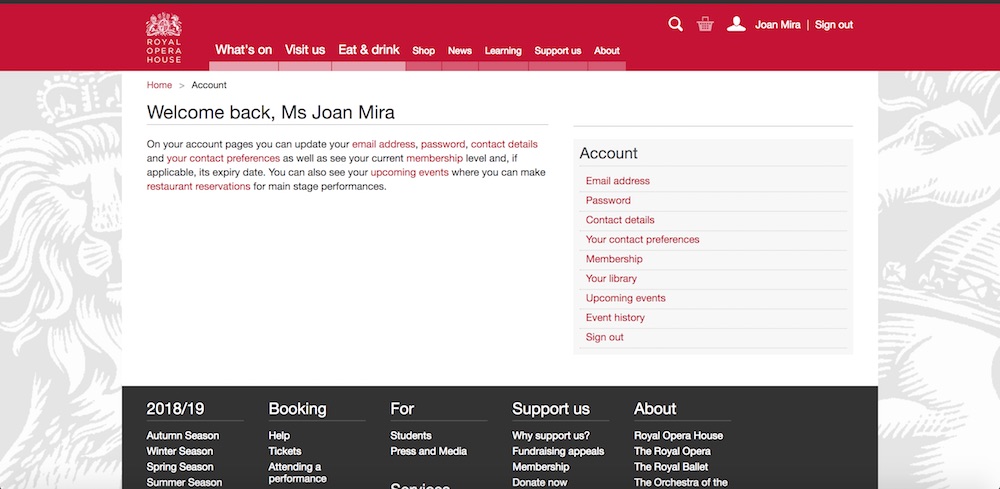Click the About footer heading
The height and width of the screenshot is (489, 1000).
(655, 409)
